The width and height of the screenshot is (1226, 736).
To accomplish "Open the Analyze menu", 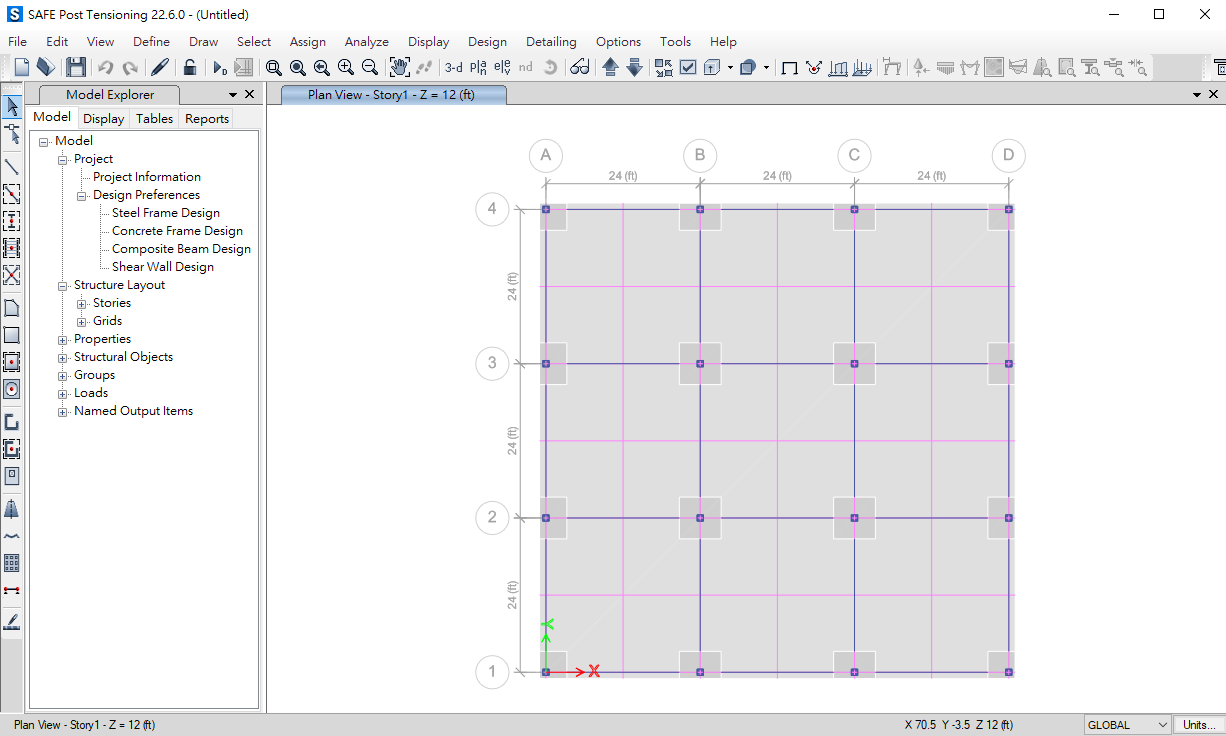I will [366, 42].
